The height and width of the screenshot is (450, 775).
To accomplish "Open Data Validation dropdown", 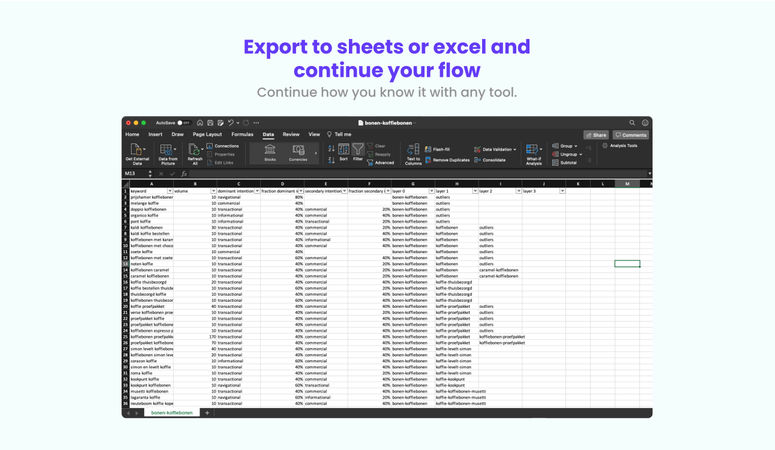I will 495,149.
